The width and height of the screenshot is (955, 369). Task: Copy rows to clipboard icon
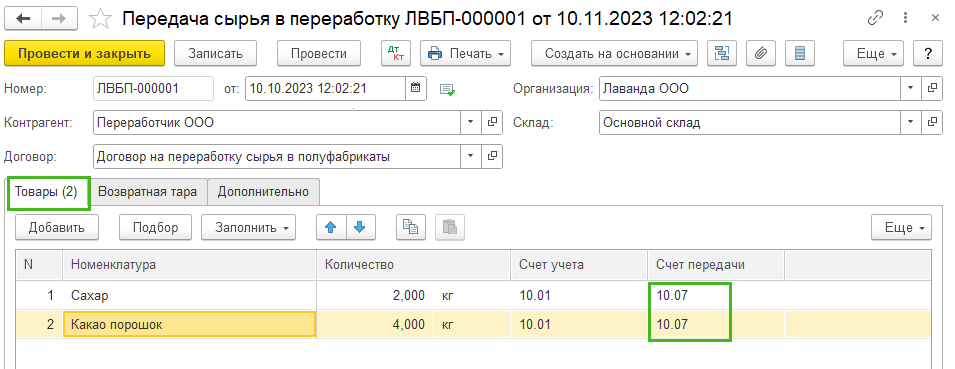click(411, 228)
